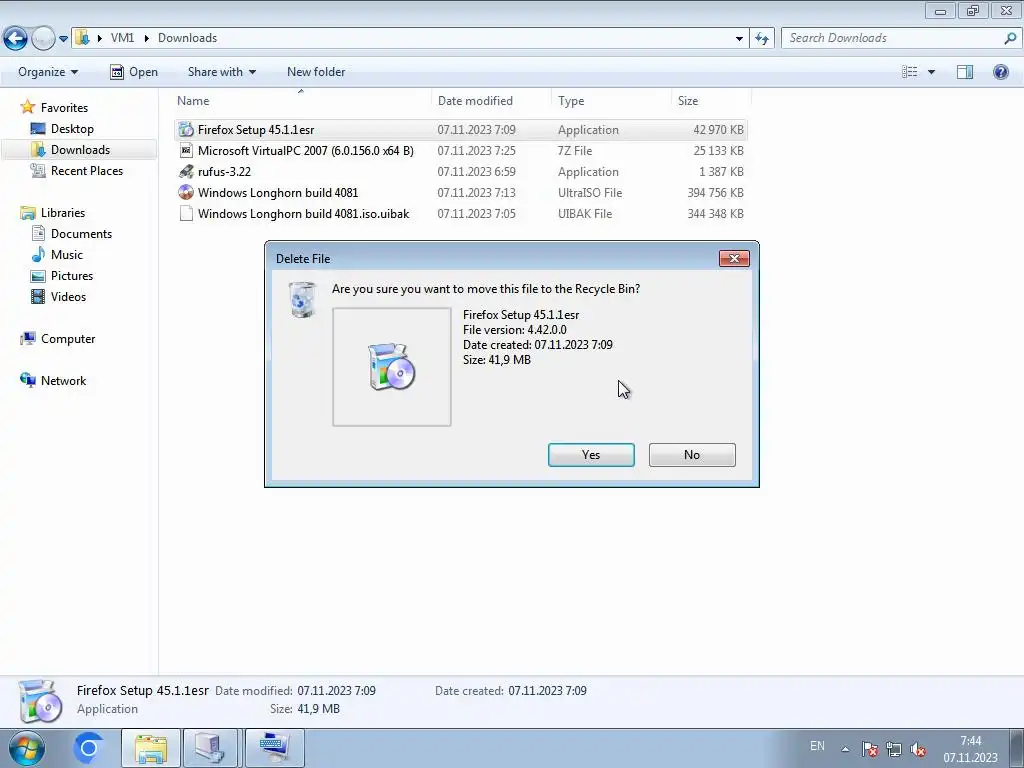
Task: Open the Windows Start menu
Action: [26, 748]
